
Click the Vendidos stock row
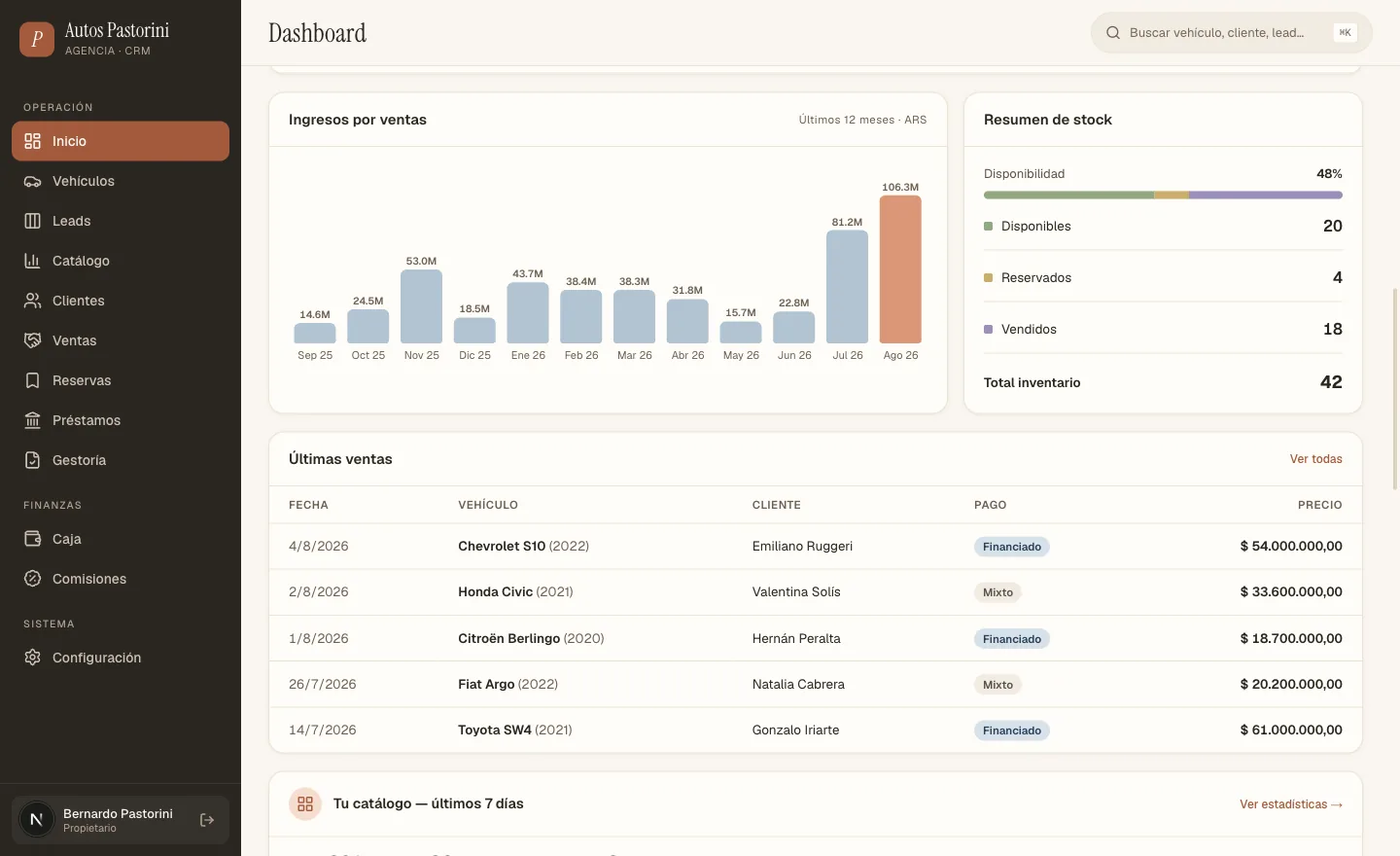coord(1163,329)
